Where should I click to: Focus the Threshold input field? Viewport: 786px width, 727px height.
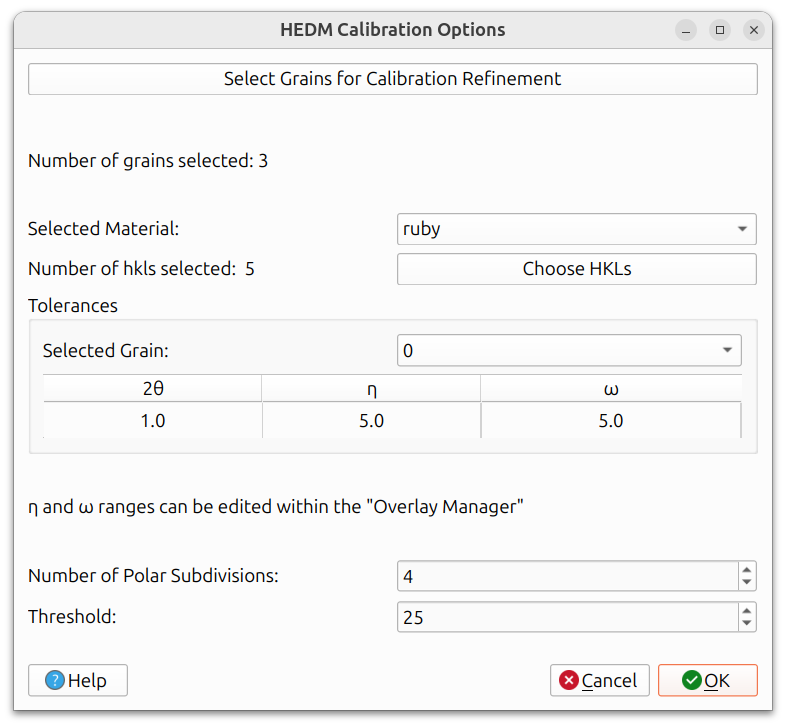point(567,617)
